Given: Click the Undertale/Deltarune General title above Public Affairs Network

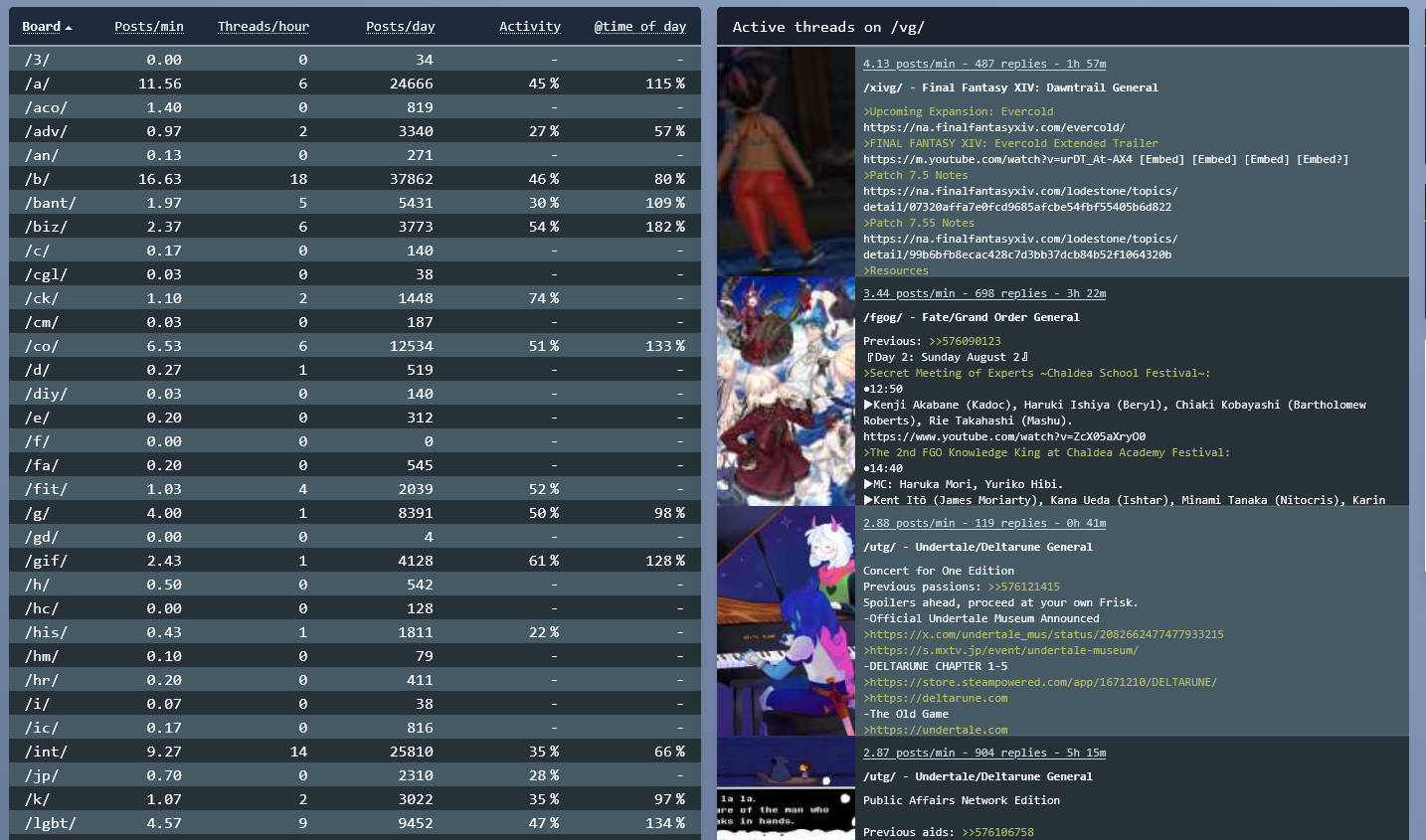Looking at the screenshot, I should pyautogui.click(x=978, y=776).
